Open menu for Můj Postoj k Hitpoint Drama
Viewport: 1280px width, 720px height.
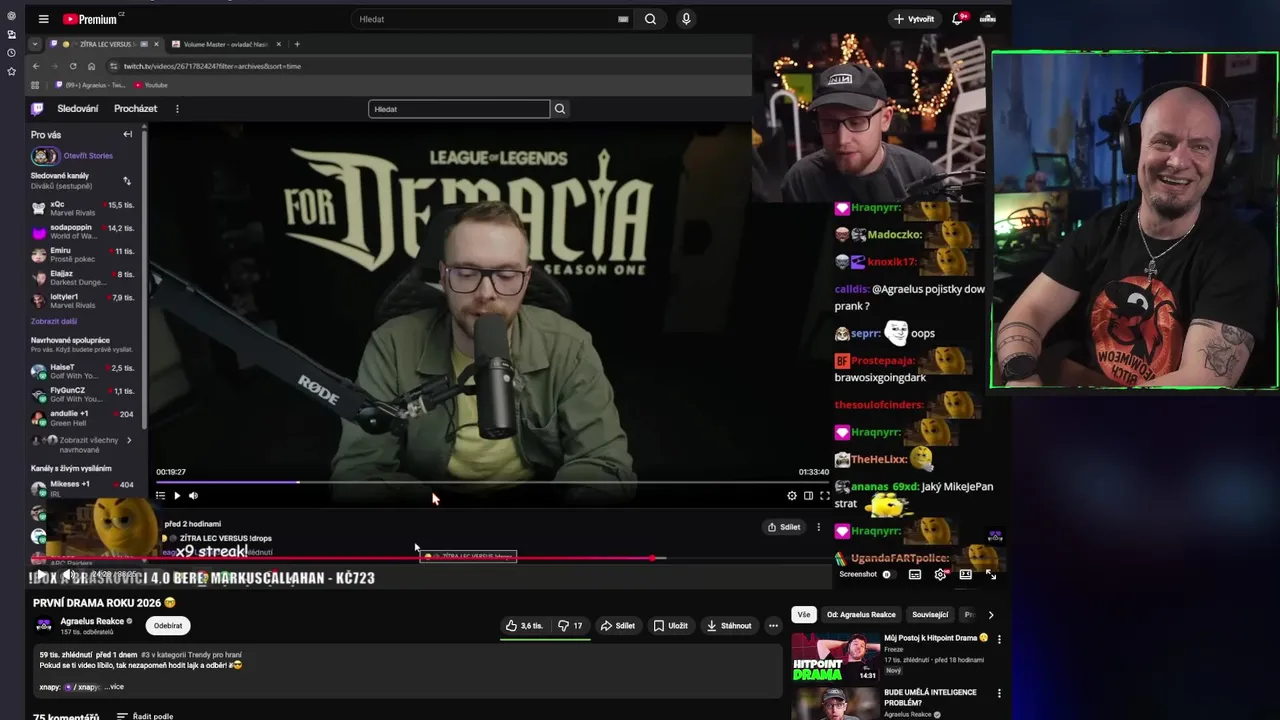click(x=999, y=639)
